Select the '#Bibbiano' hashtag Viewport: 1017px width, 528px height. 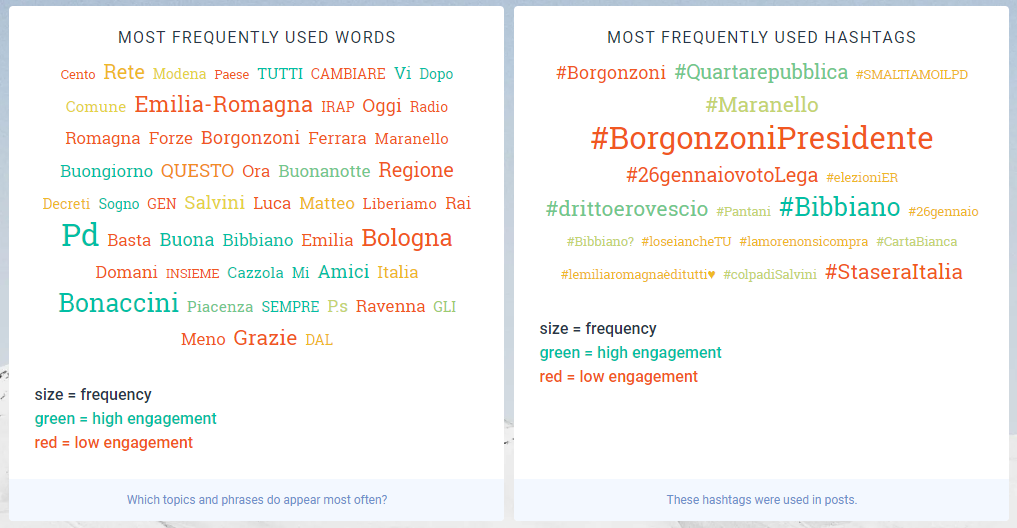[x=839, y=208]
